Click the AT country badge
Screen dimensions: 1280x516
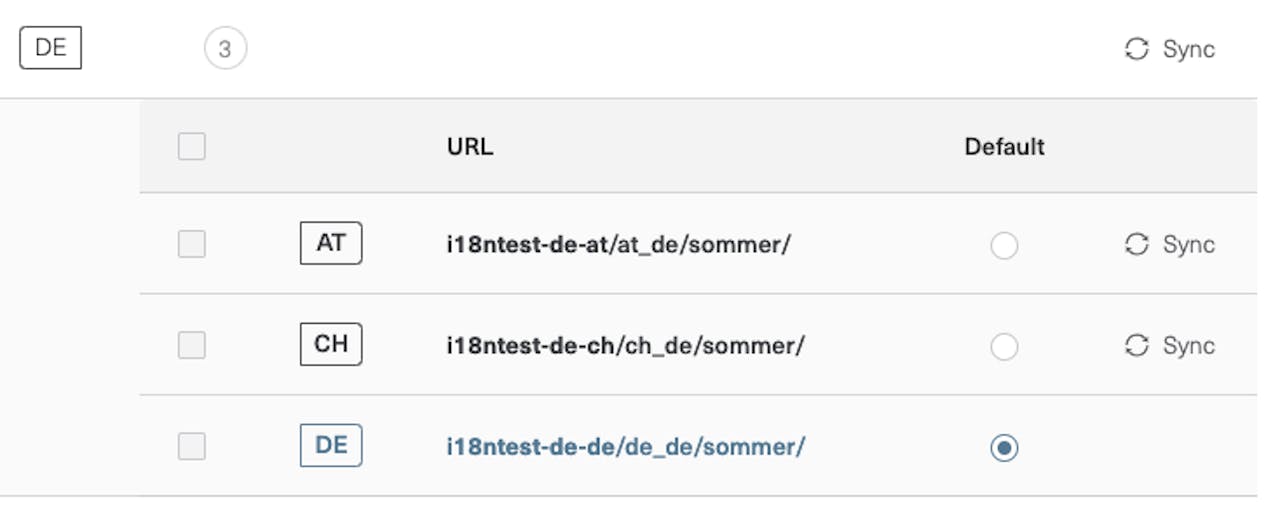[331, 243]
